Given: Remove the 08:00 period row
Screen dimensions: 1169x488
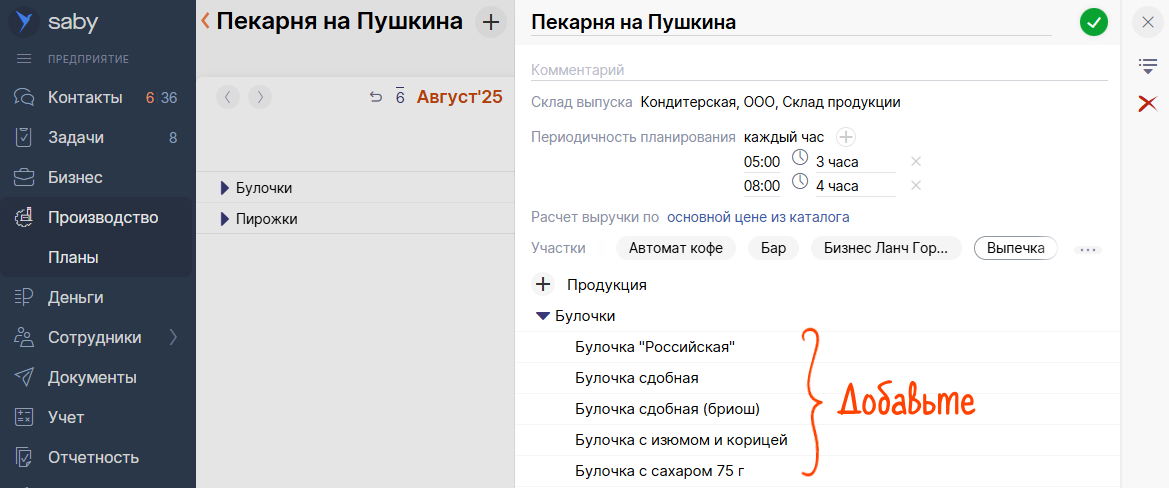Looking at the screenshot, I should 915,185.
